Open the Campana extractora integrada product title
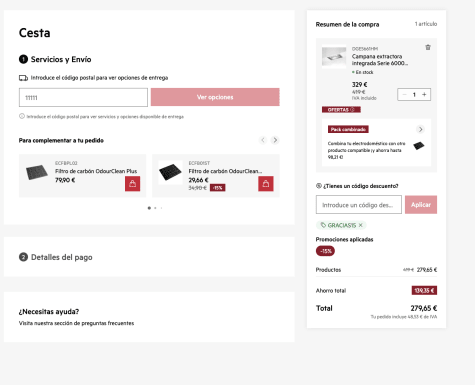This screenshot has width=475, height=385. [x=380, y=60]
